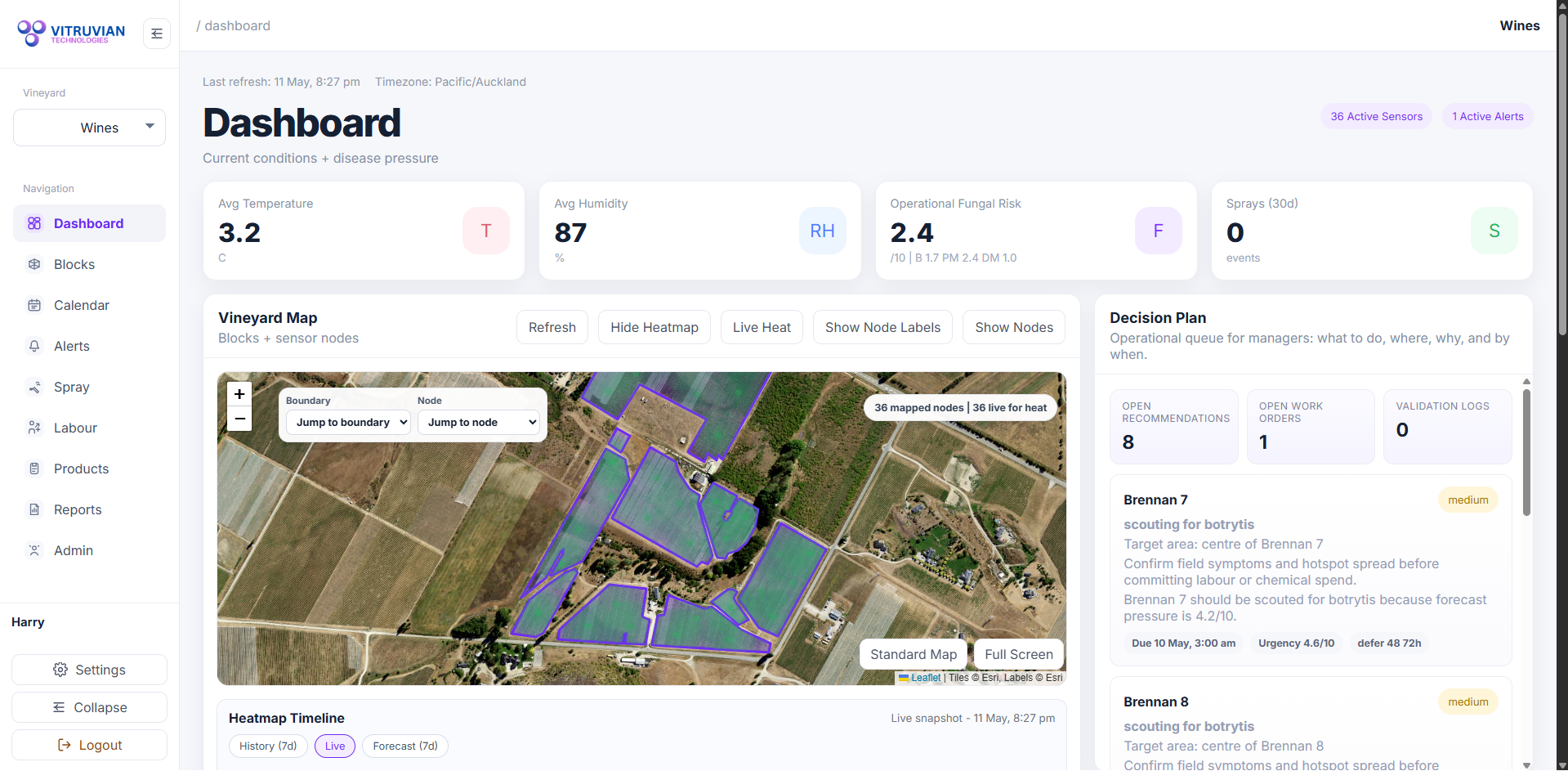Switch to Standard Map view
Viewport: 1568px width, 771px height.
[x=914, y=654]
